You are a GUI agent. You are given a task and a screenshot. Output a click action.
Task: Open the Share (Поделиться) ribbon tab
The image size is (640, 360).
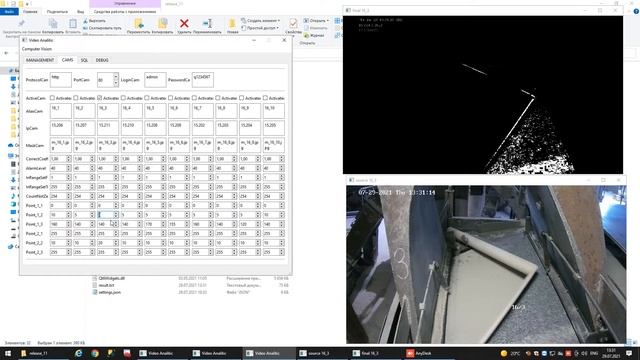pyautogui.click(x=57, y=11)
